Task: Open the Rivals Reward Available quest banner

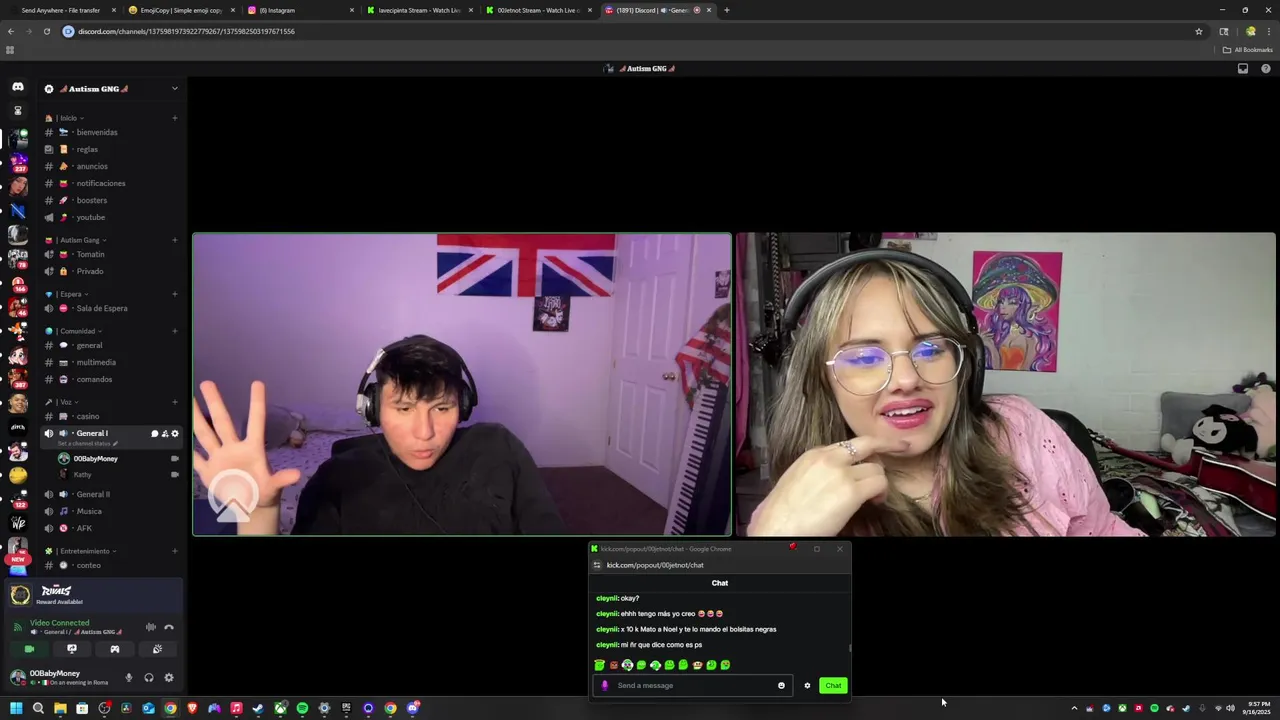Action: point(93,595)
